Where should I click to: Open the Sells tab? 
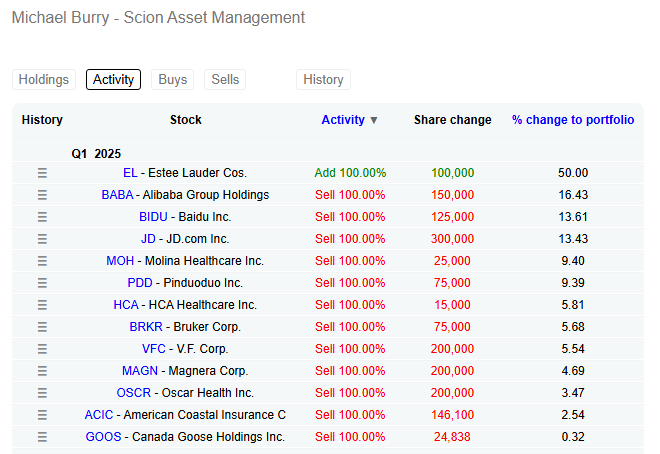[x=225, y=80]
